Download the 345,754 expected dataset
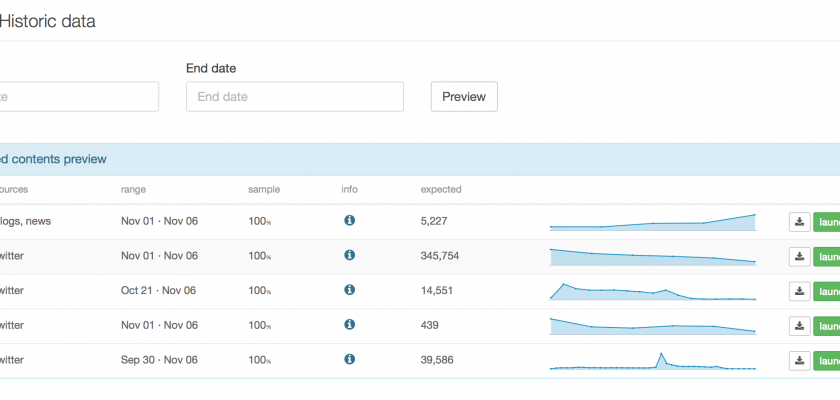 coord(799,257)
